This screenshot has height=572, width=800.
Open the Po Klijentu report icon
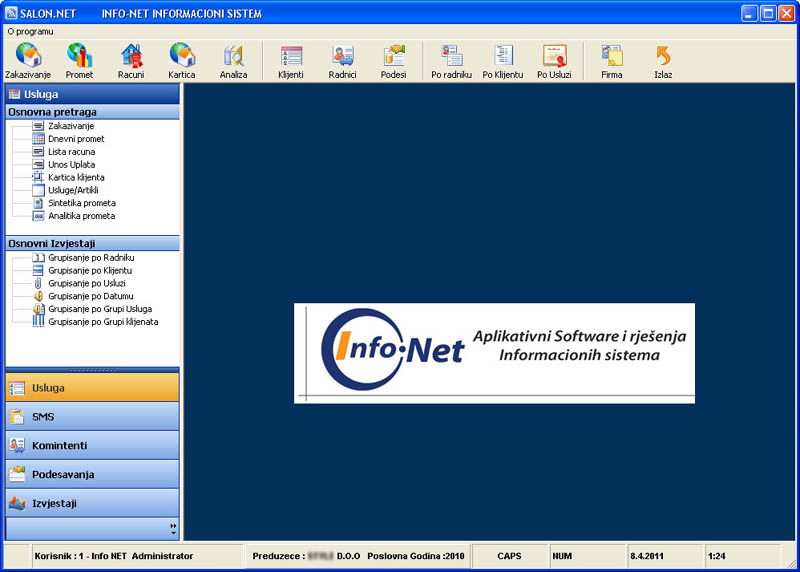pyautogui.click(x=503, y=61)
